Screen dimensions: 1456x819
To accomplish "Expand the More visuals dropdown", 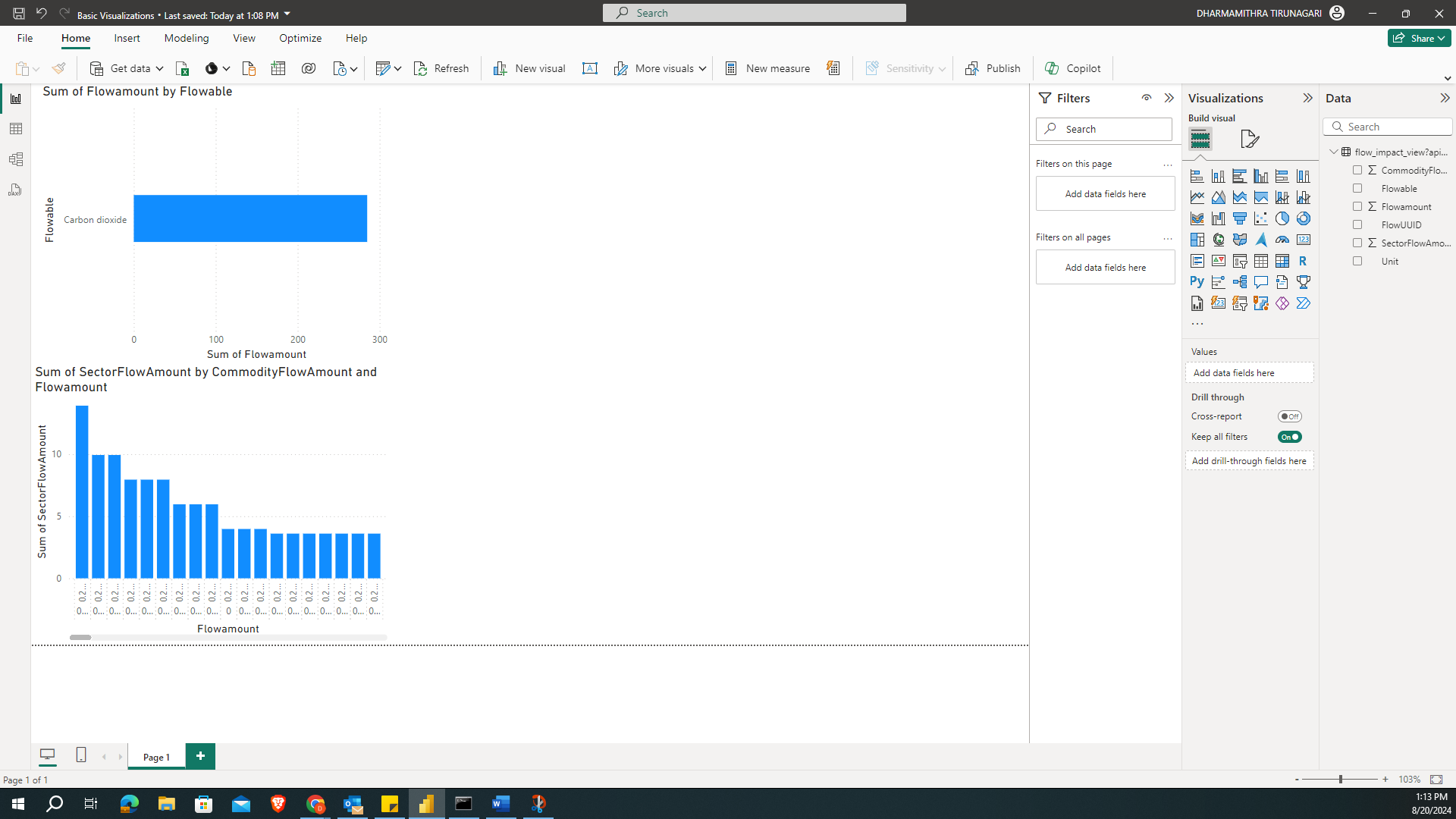I will [702, 68].
